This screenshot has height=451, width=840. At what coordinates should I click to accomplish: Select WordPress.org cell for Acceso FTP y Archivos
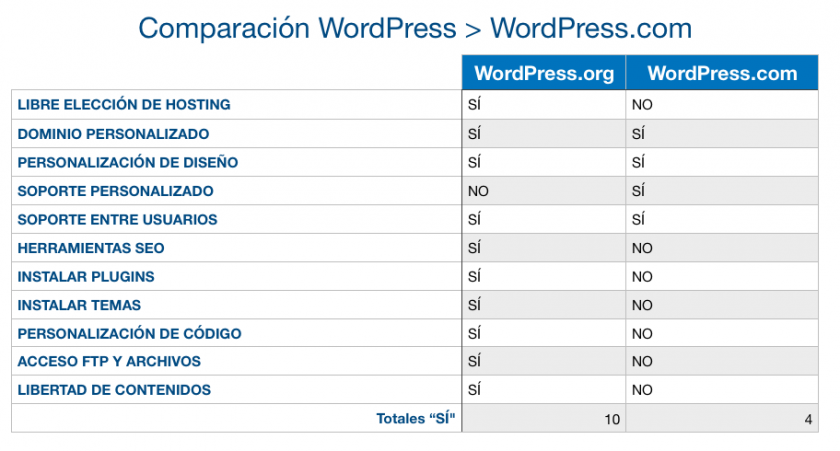click(544, 361)
